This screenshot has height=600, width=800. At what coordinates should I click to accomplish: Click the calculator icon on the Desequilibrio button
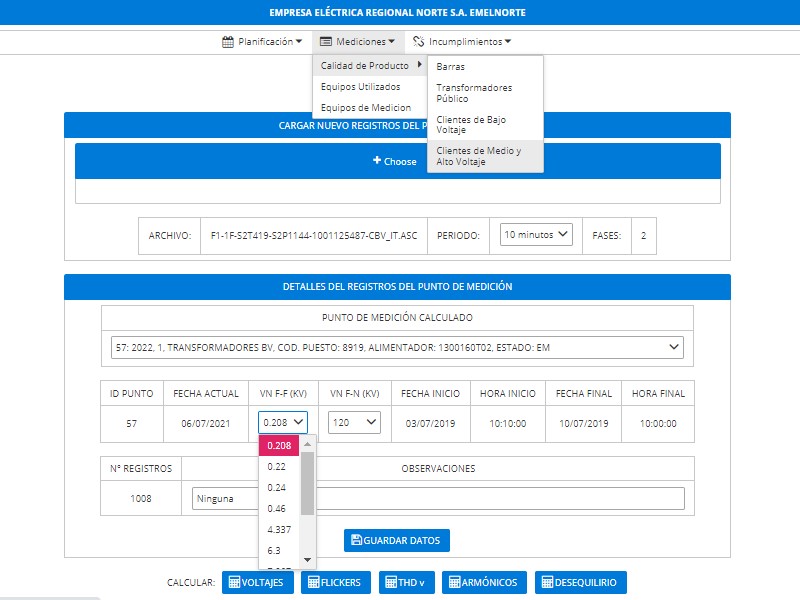[x=547, y=582]
